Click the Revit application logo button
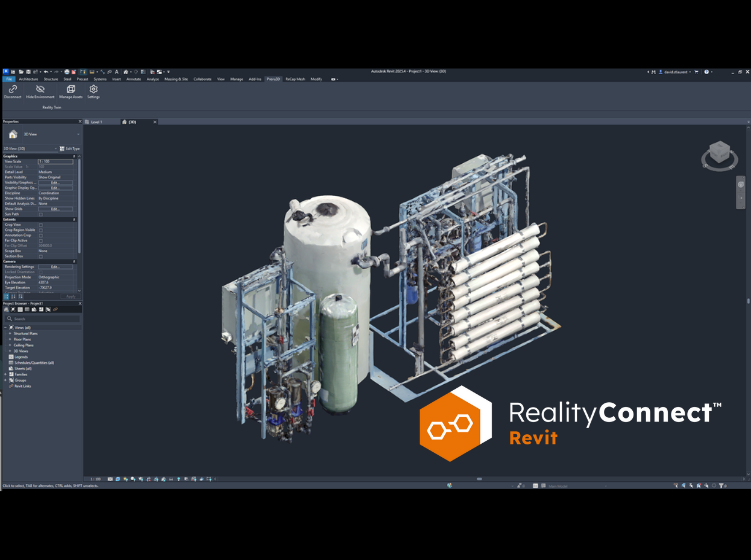The image size is (751, 560). click(6, 72)
